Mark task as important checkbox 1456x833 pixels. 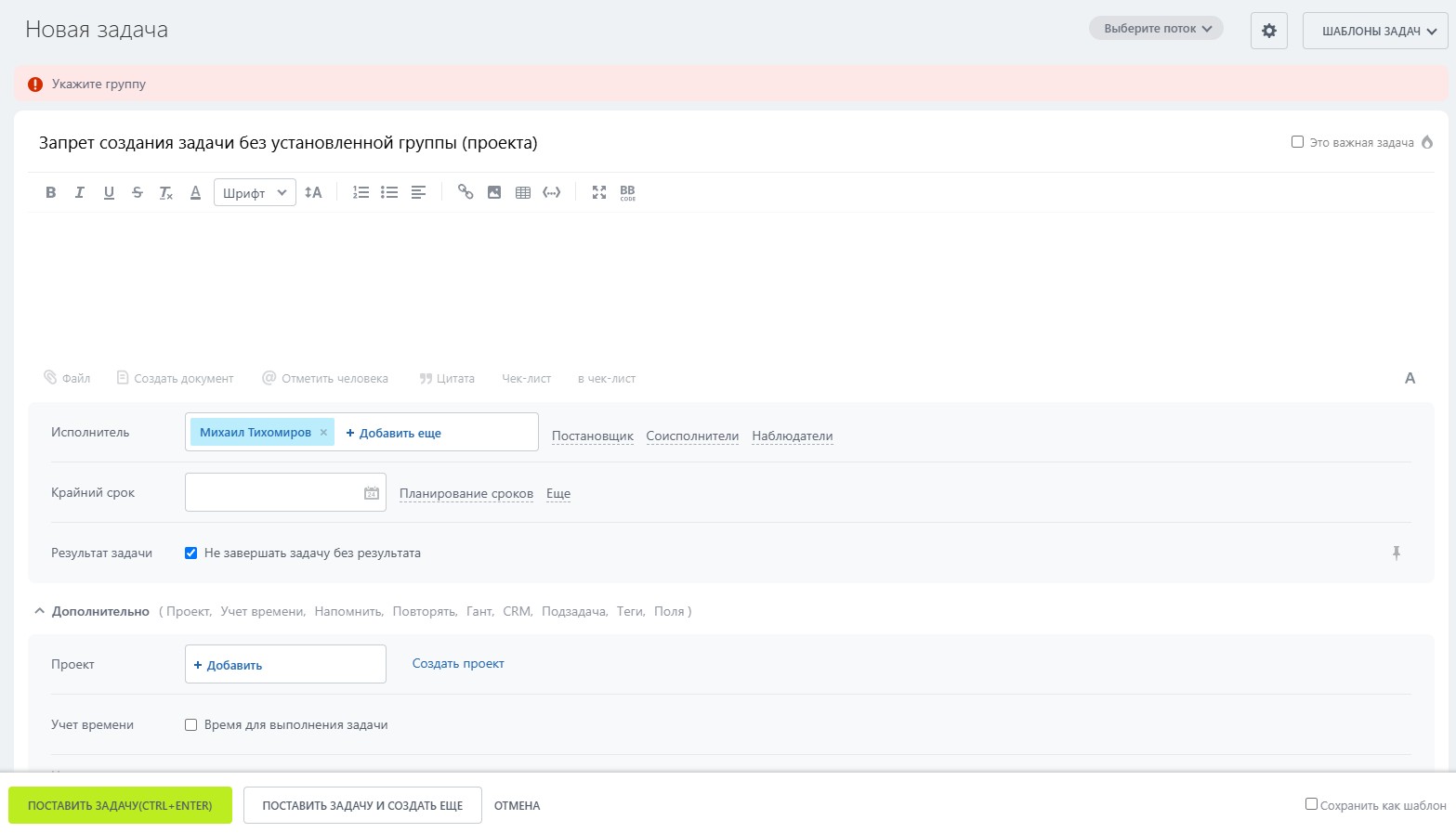(1297, 142)
